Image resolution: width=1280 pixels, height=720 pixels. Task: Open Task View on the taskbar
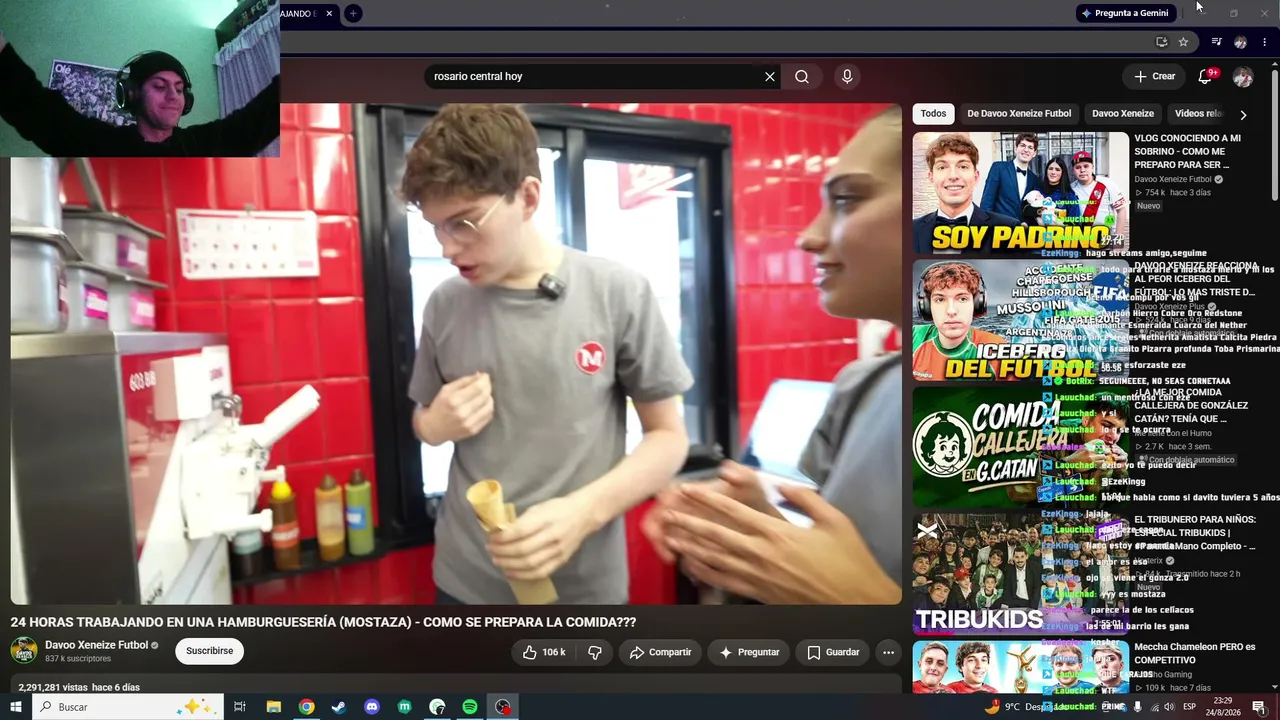point(240,707)
